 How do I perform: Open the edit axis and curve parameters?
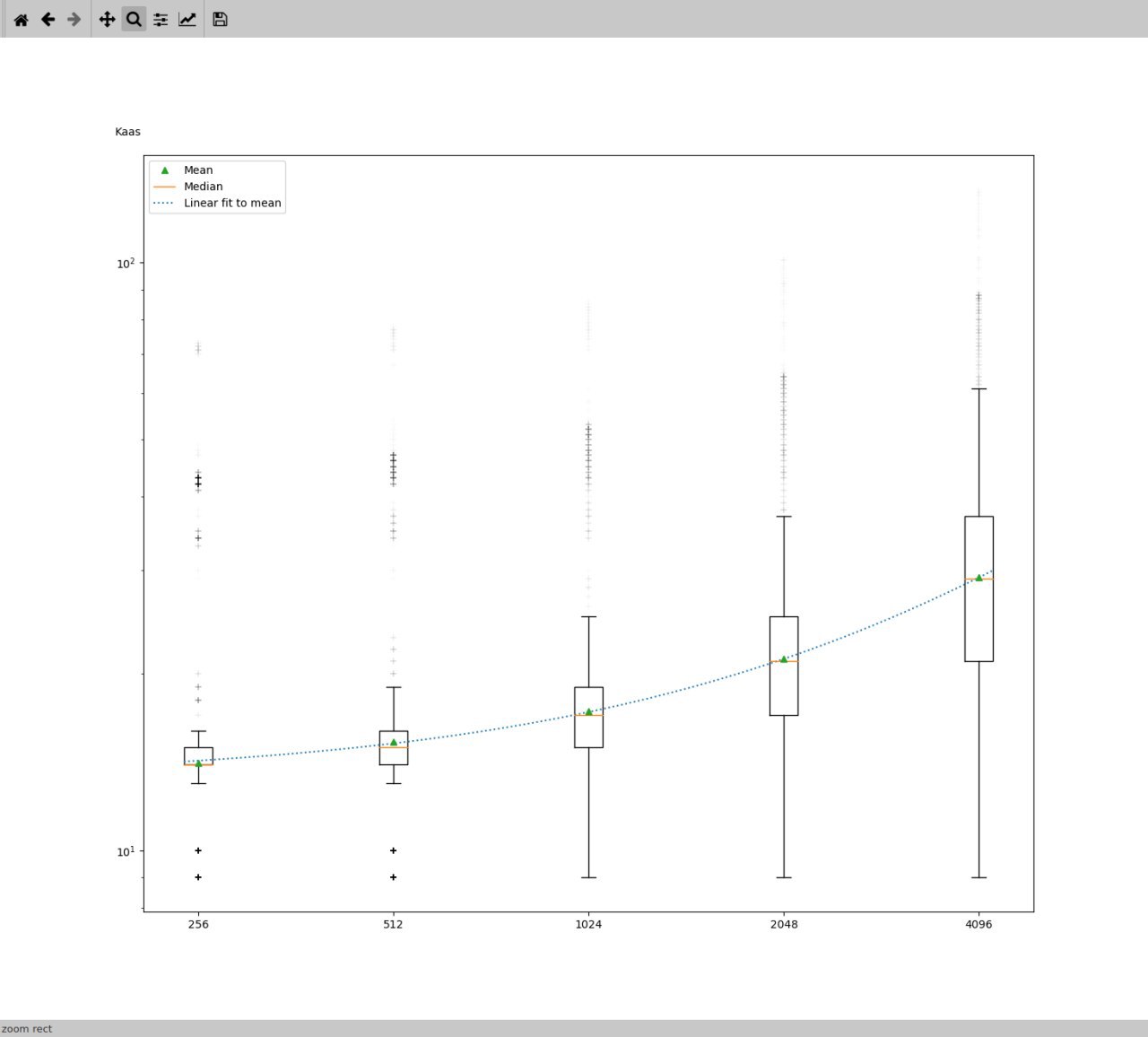tap(187, 19)
